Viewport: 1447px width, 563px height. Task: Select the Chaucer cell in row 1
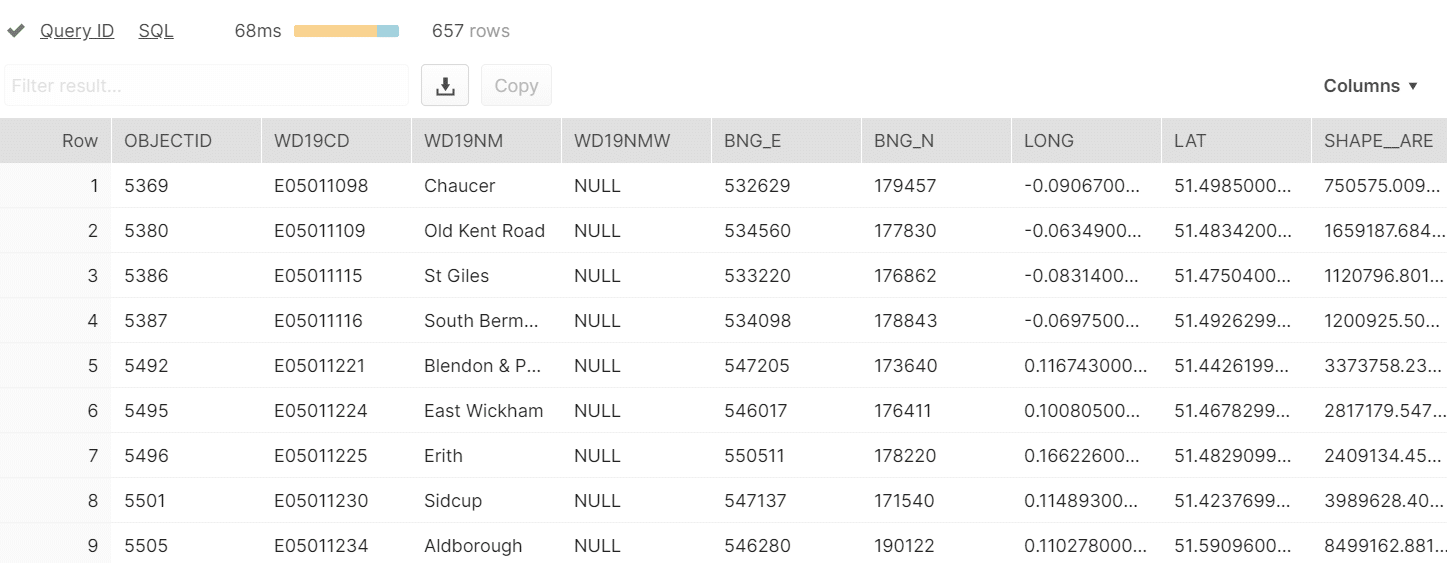(486, 186)
